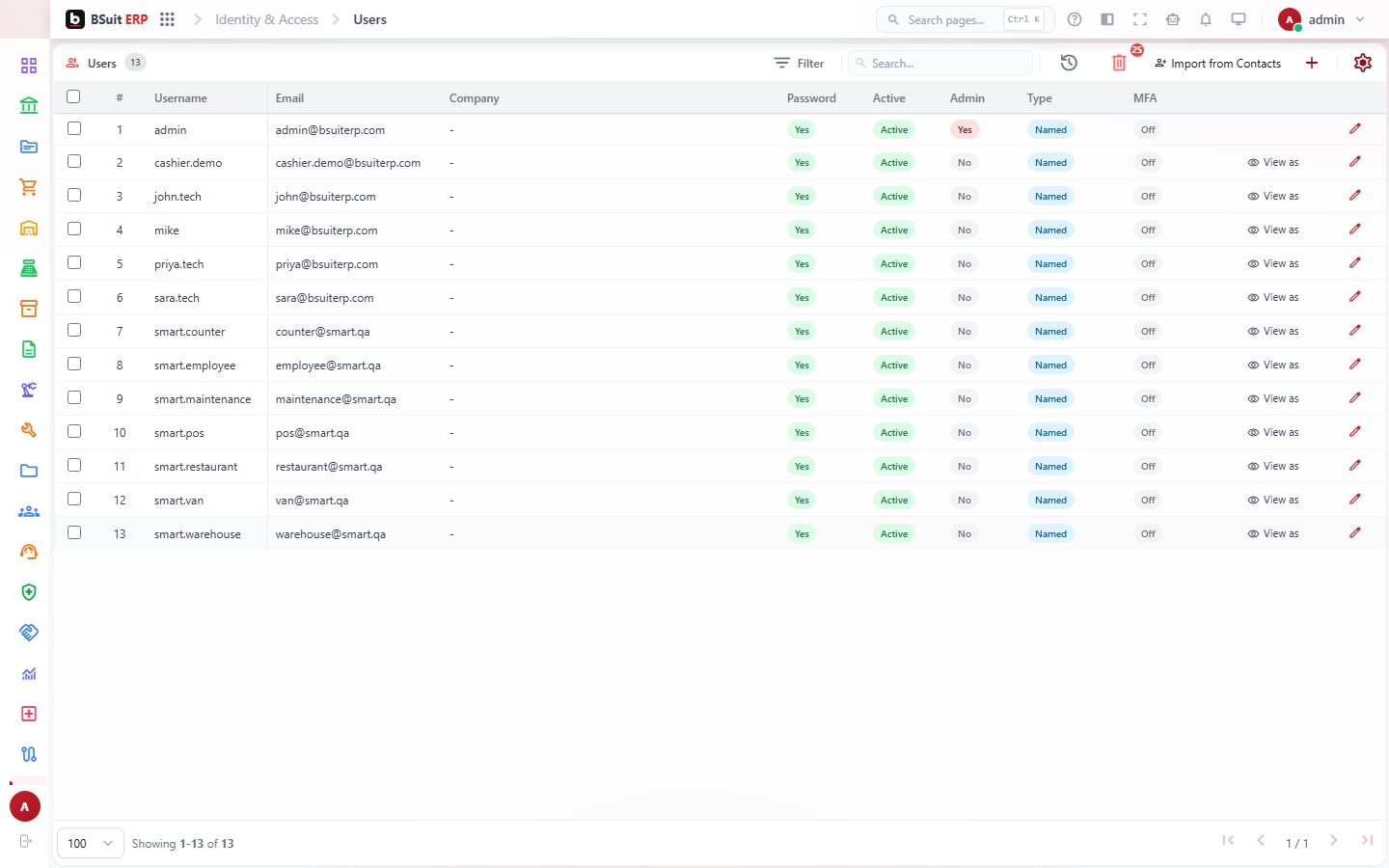Tick the checkbox for smart.pos
Viewport: 1389px width, 868px height.
point(74,431)
